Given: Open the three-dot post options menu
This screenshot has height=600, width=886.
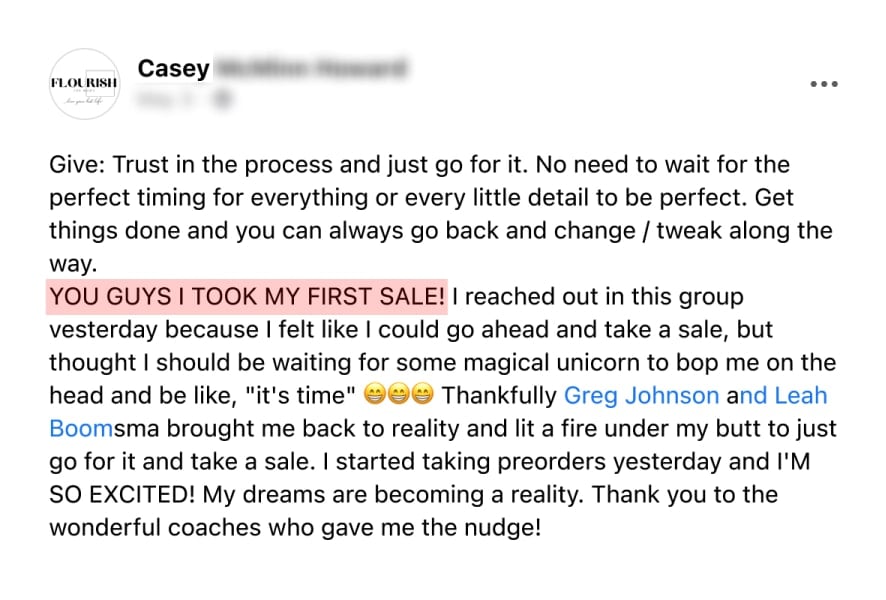Looking at the screenshot, I should coord(824,84).
